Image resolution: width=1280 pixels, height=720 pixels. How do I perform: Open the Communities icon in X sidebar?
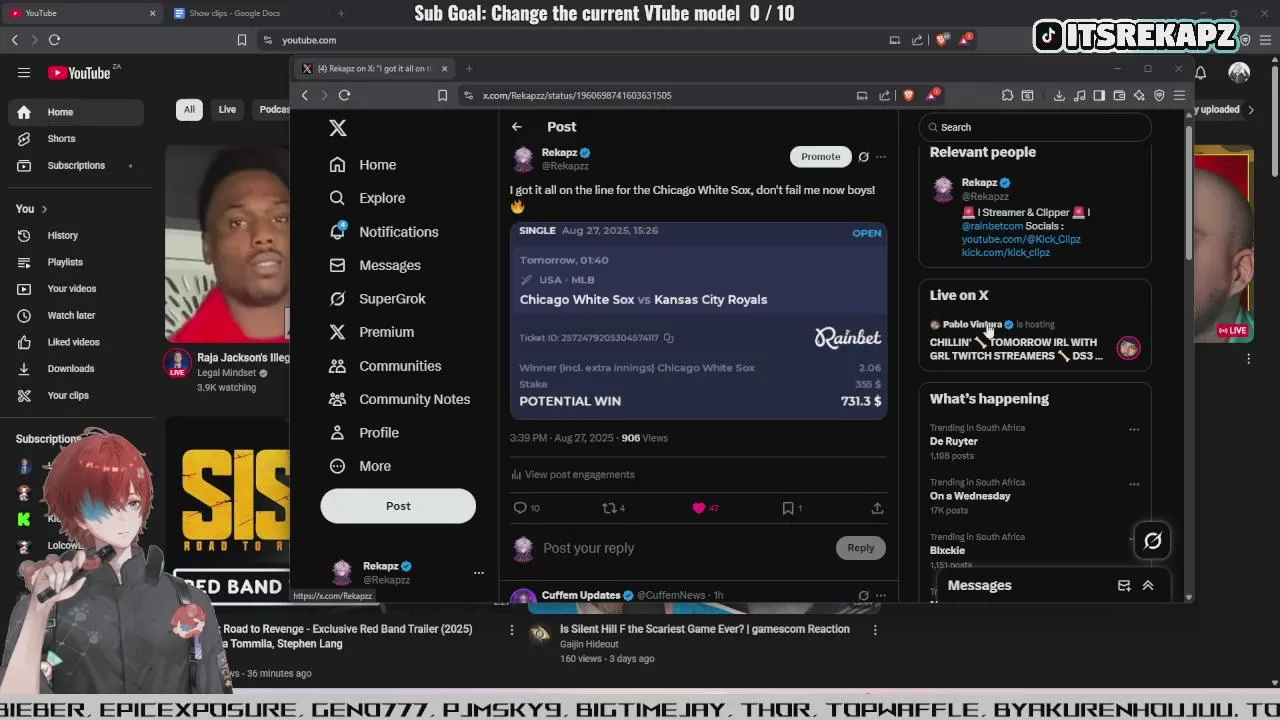[x=338, y=366]
